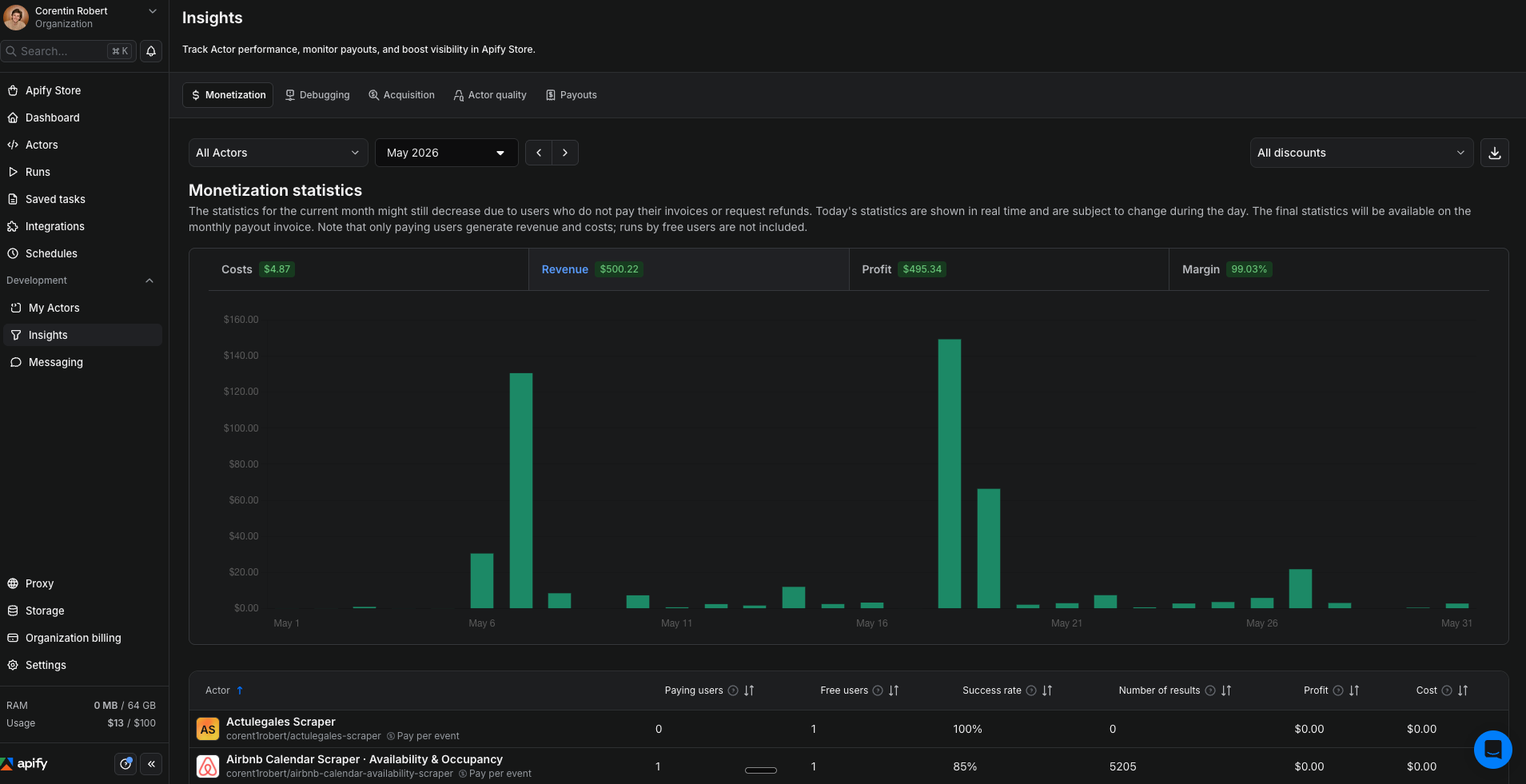The width and height of the screenshot is (1526, 784).
Task: Expand the May 2026 month selector
Action: (446, 153)
